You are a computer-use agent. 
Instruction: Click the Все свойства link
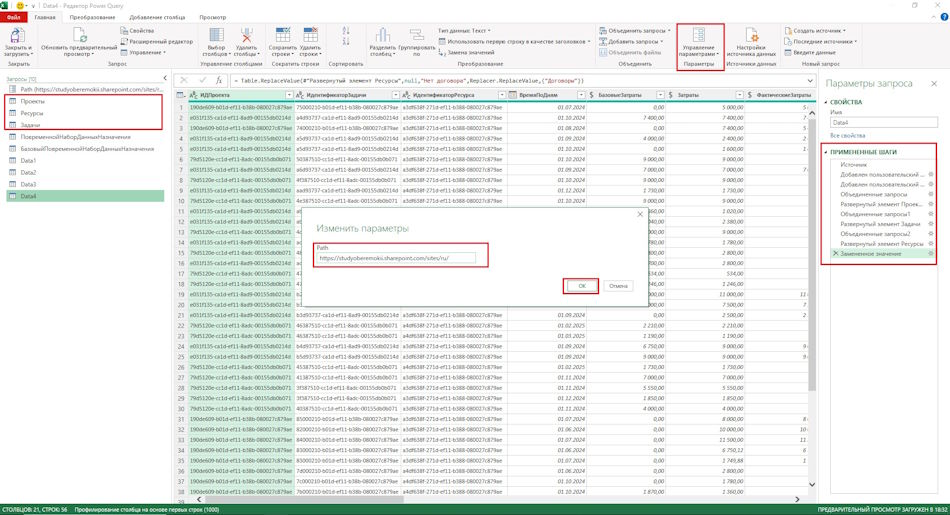(848, 136)
